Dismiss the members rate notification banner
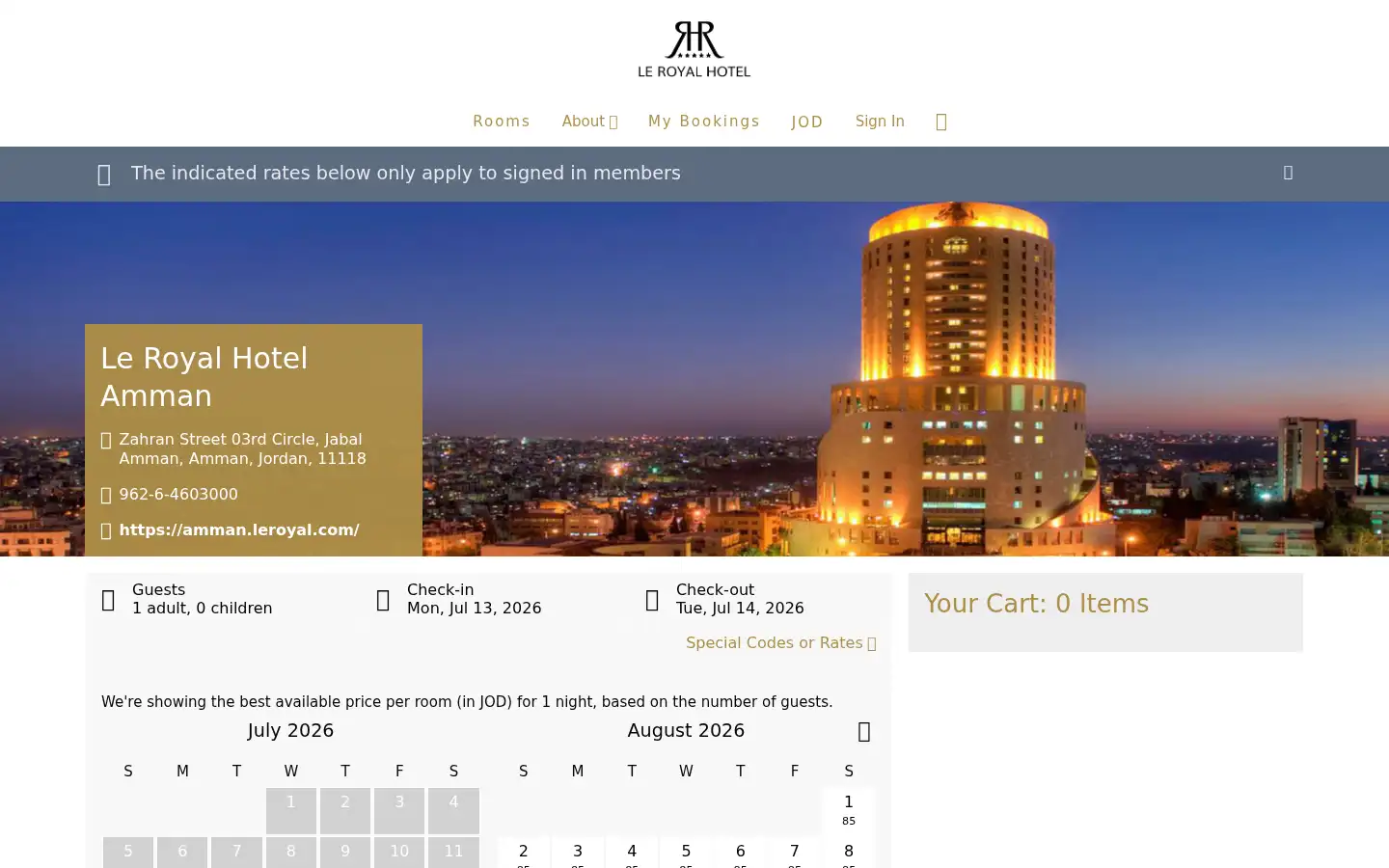This screenshot has height=868, width=1389. tap(1288, 173)
